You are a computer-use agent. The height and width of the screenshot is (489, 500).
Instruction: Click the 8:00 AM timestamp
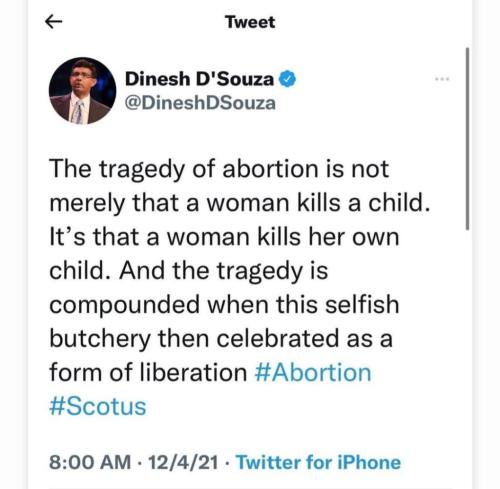click(x=90, y=462)
